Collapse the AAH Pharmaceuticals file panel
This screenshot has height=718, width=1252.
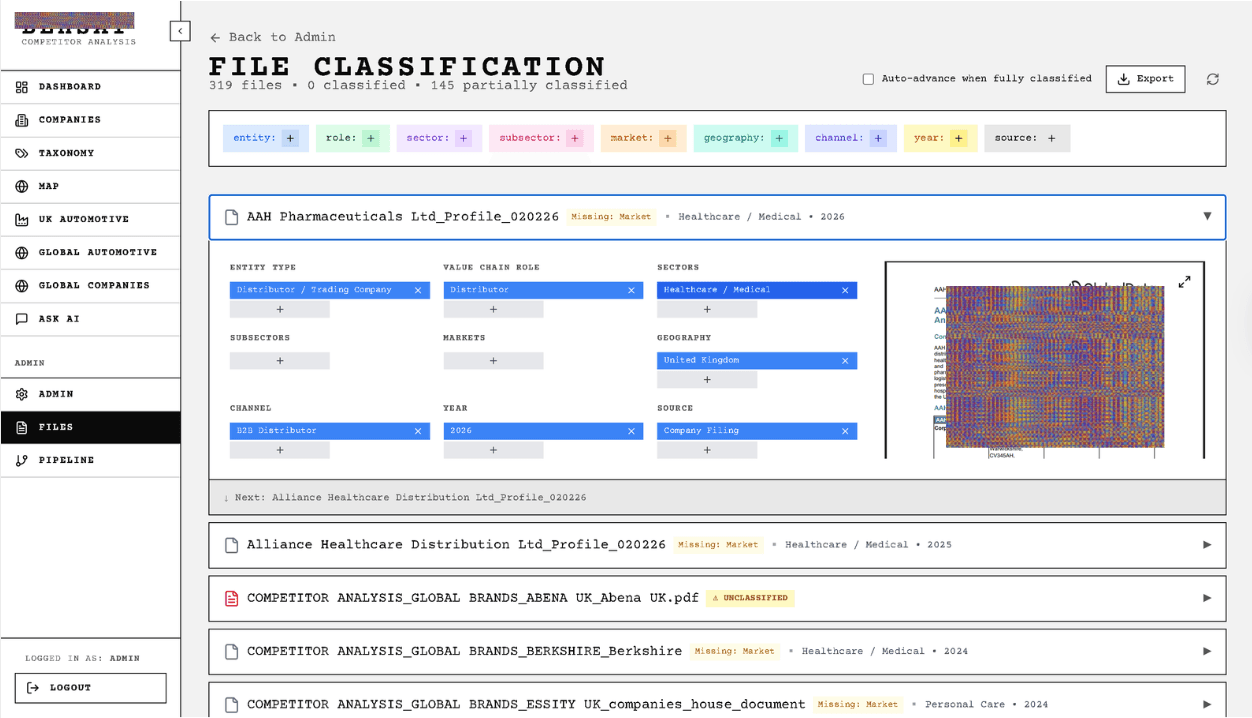tap(1207, 216)
